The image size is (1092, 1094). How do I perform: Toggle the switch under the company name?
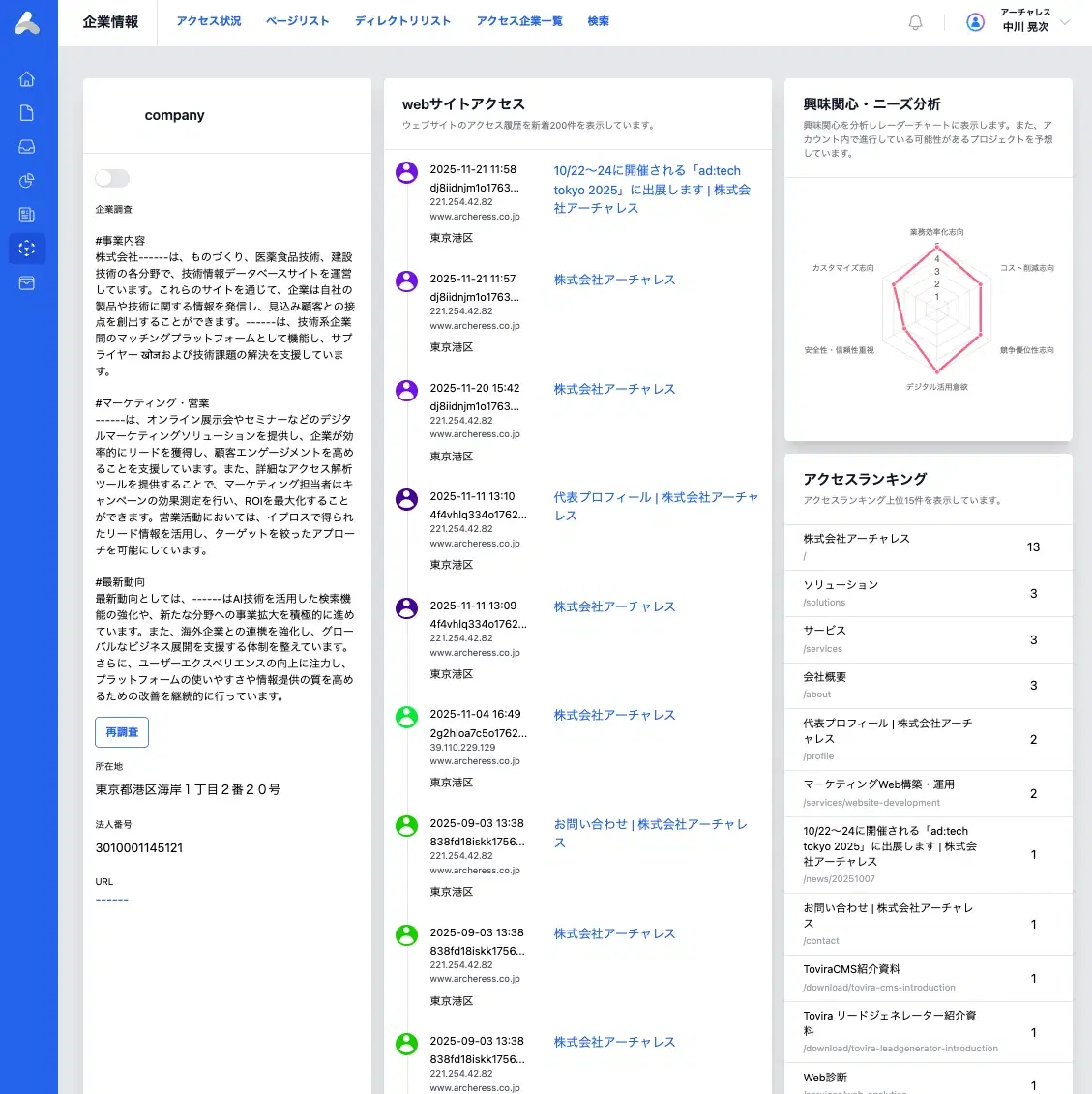[112, 178]
